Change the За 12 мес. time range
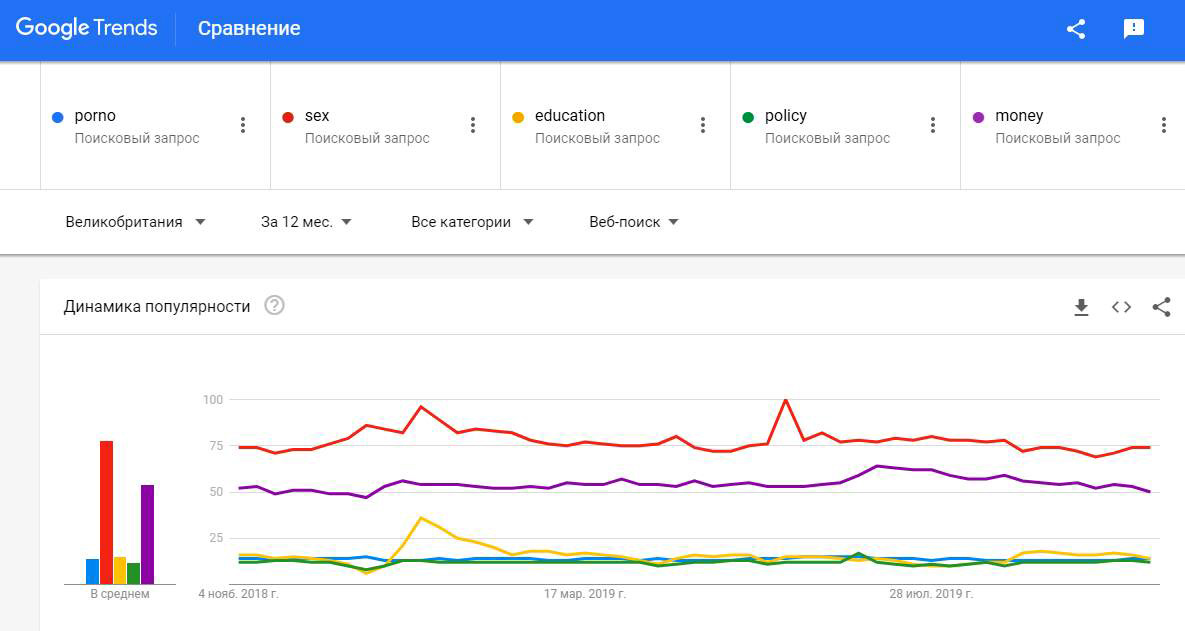This screenshot has width=1185, height=631. 306,222
